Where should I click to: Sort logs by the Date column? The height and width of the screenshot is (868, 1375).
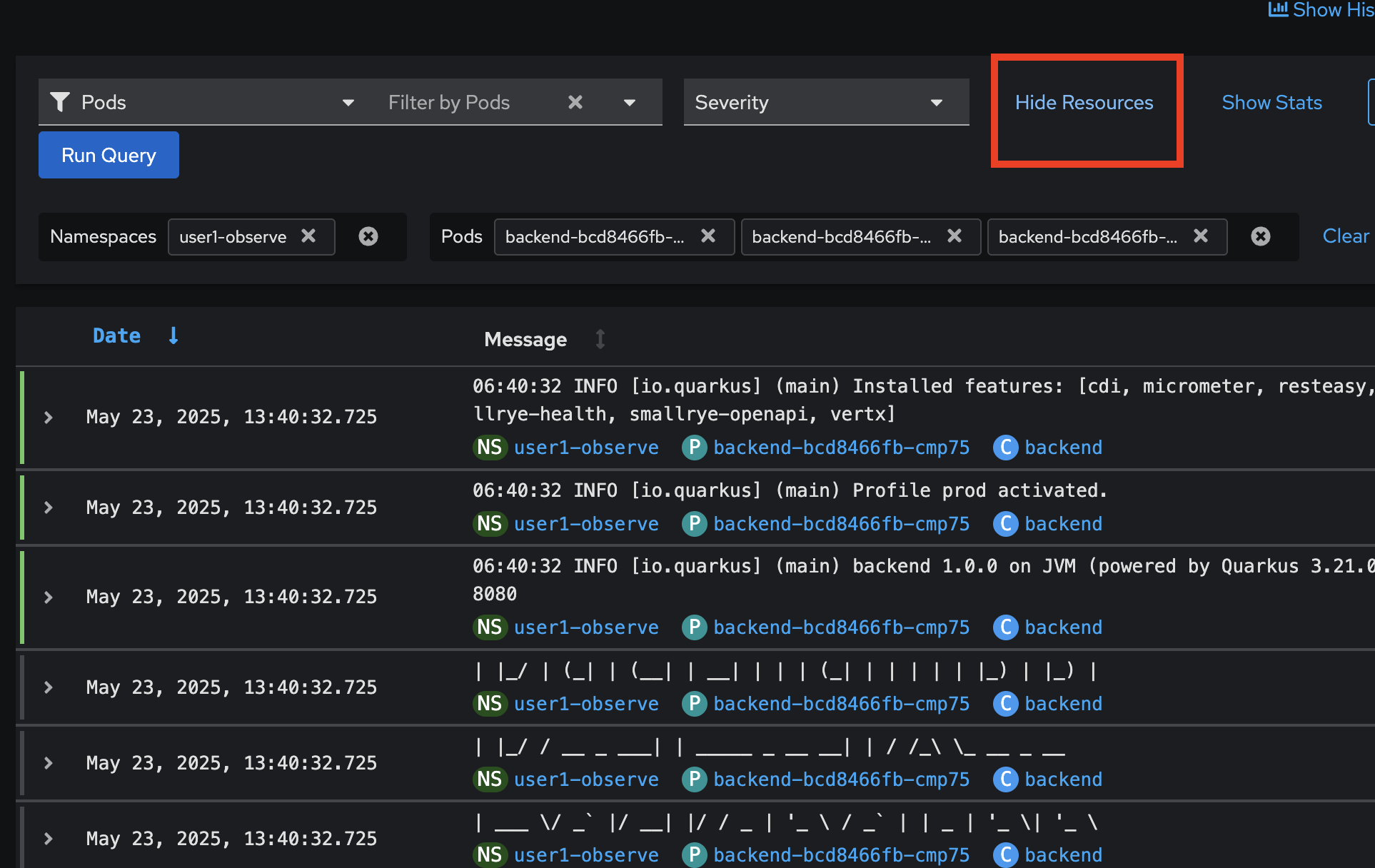click(116, 335)
